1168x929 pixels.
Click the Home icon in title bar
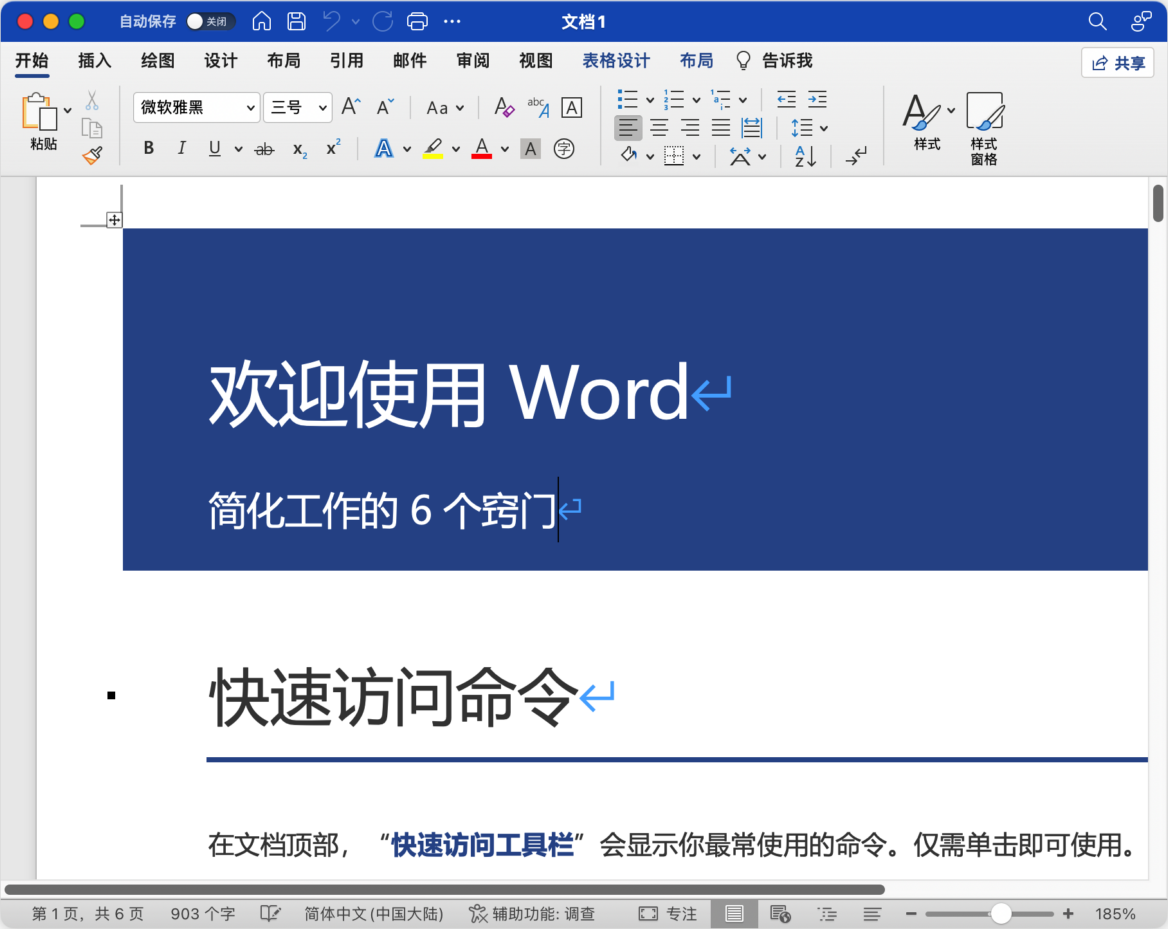click(x=261, y=21)
